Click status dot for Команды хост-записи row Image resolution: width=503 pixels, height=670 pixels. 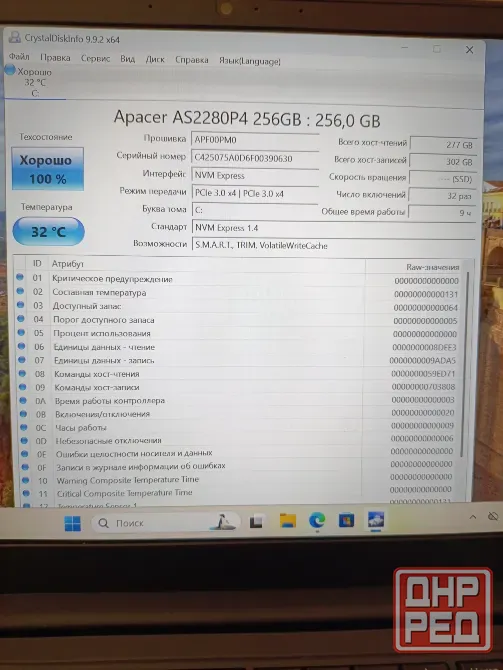click(x=23, y=387)
